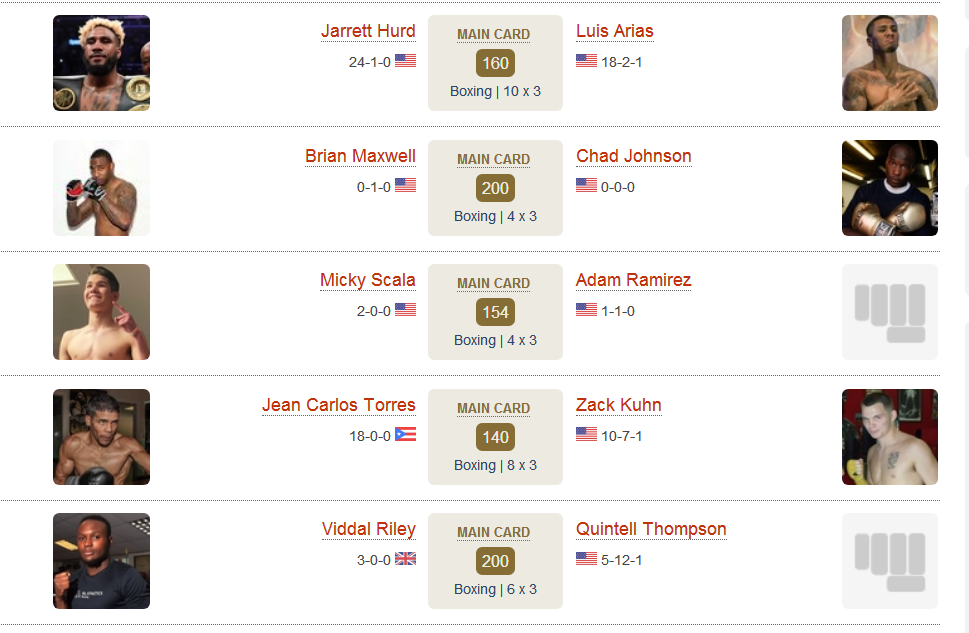Image resolution: width=969 pixels, height=633 pixels.
Task: Click the Chad Johnson name link
Action: [x=633, y=156]
